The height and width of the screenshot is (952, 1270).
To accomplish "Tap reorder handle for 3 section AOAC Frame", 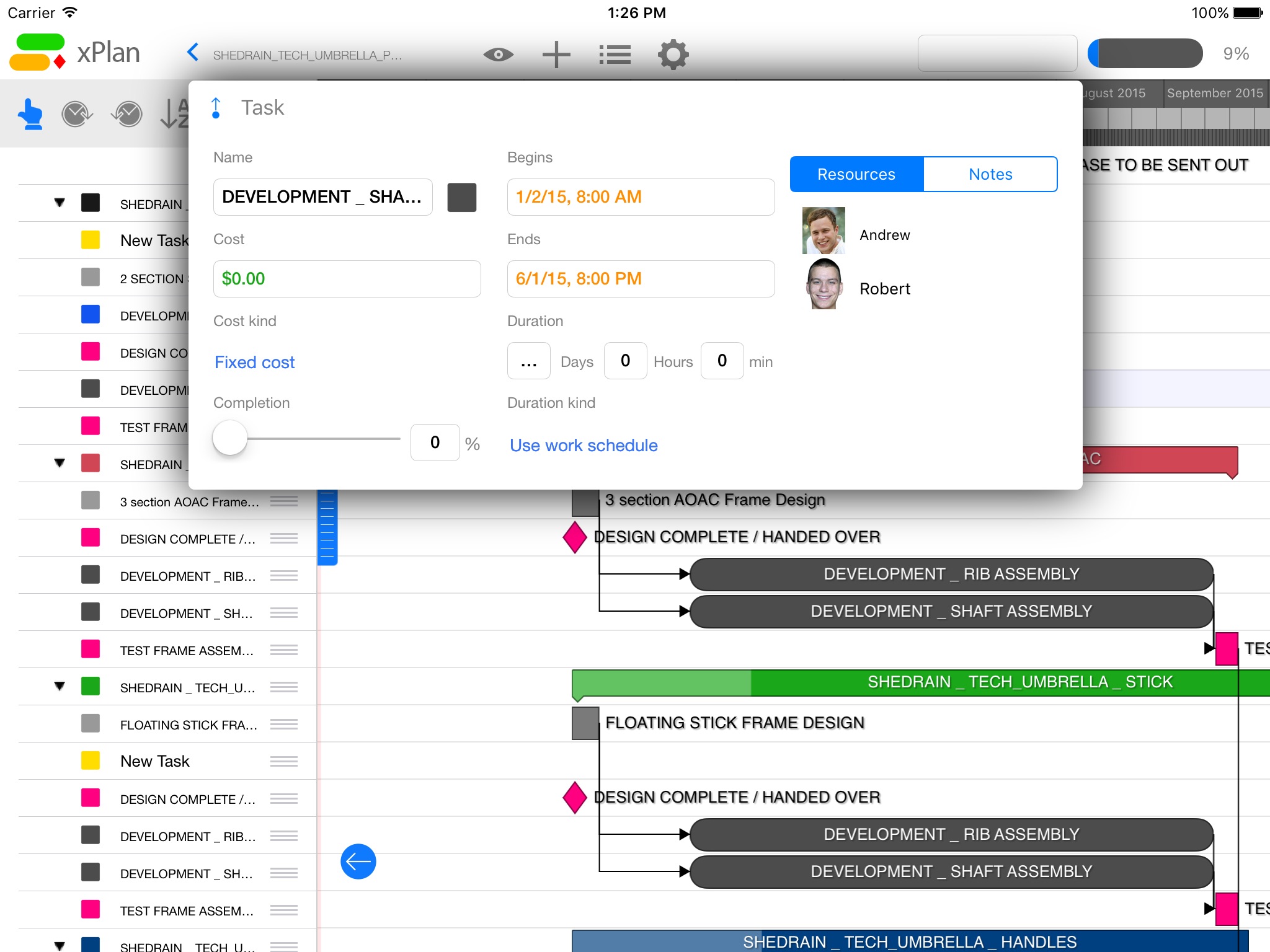I will (284, 501).
